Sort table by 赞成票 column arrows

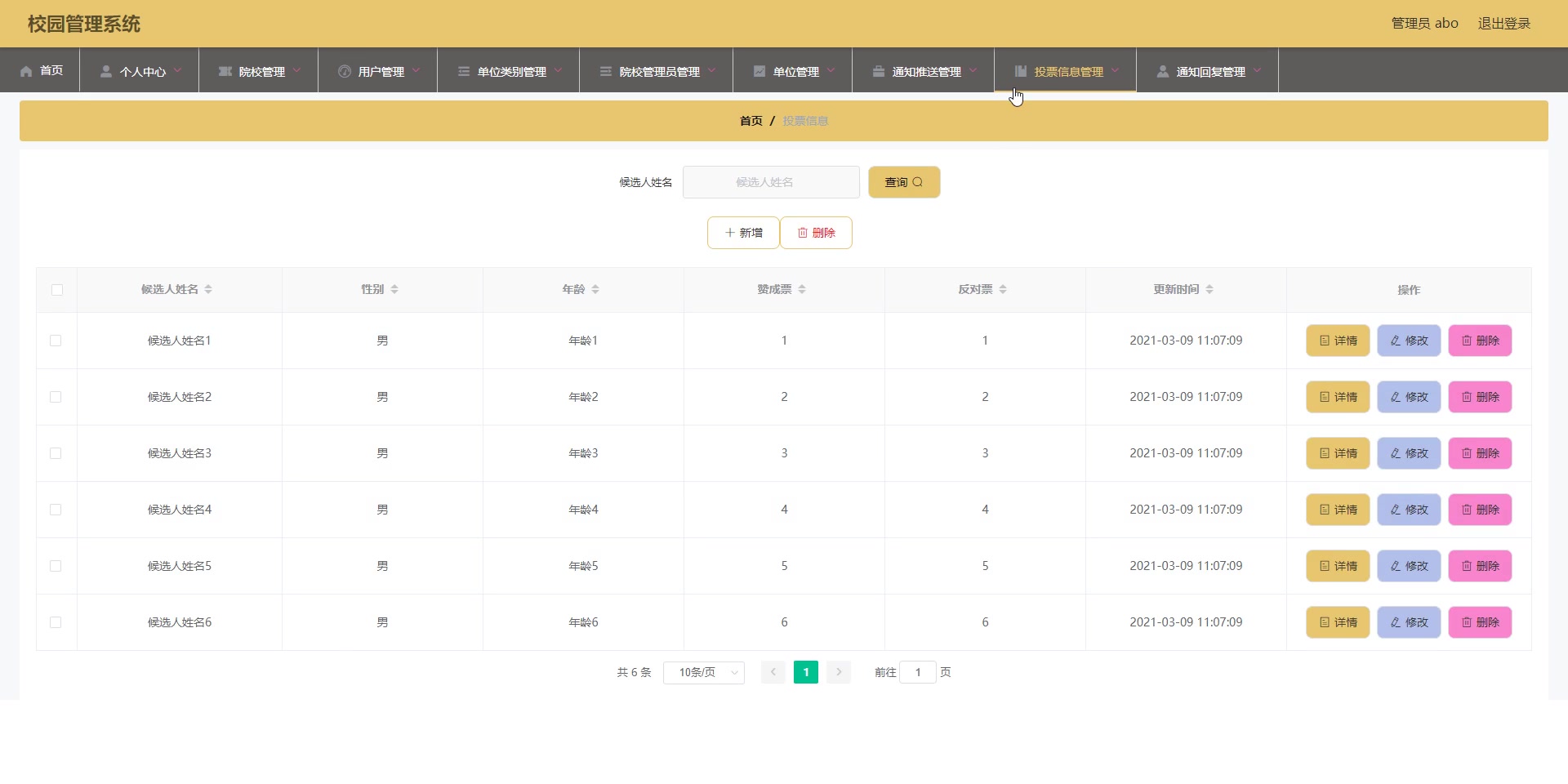803,289
